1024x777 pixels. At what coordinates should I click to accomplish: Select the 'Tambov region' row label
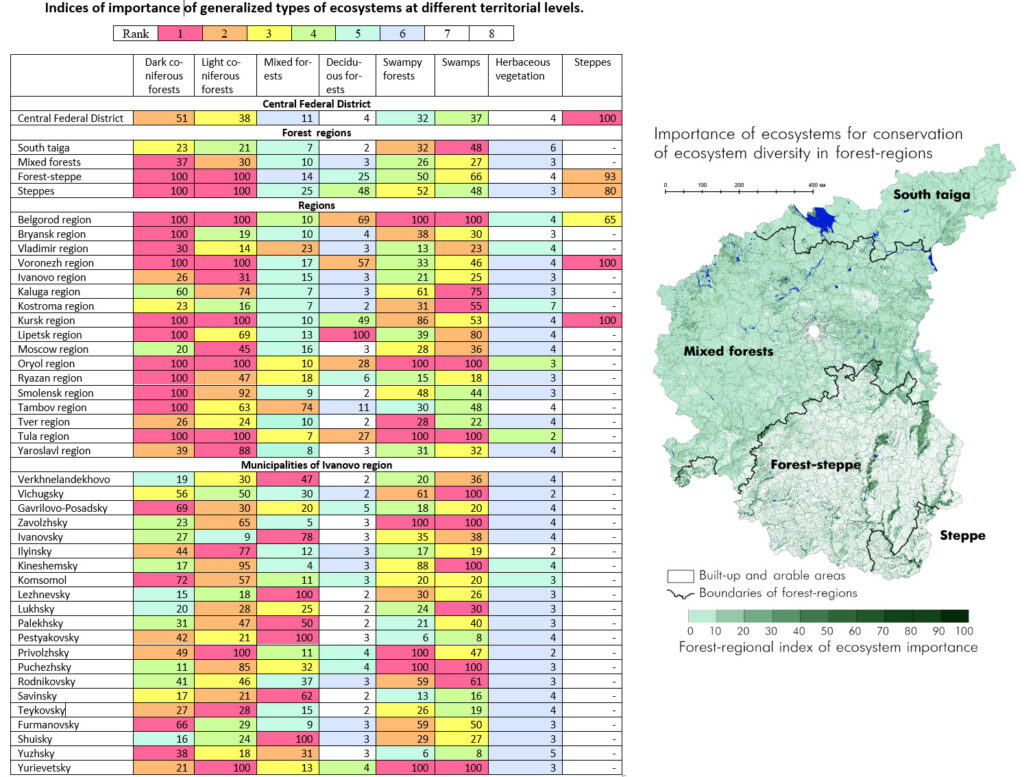click(x=52, y=407)
